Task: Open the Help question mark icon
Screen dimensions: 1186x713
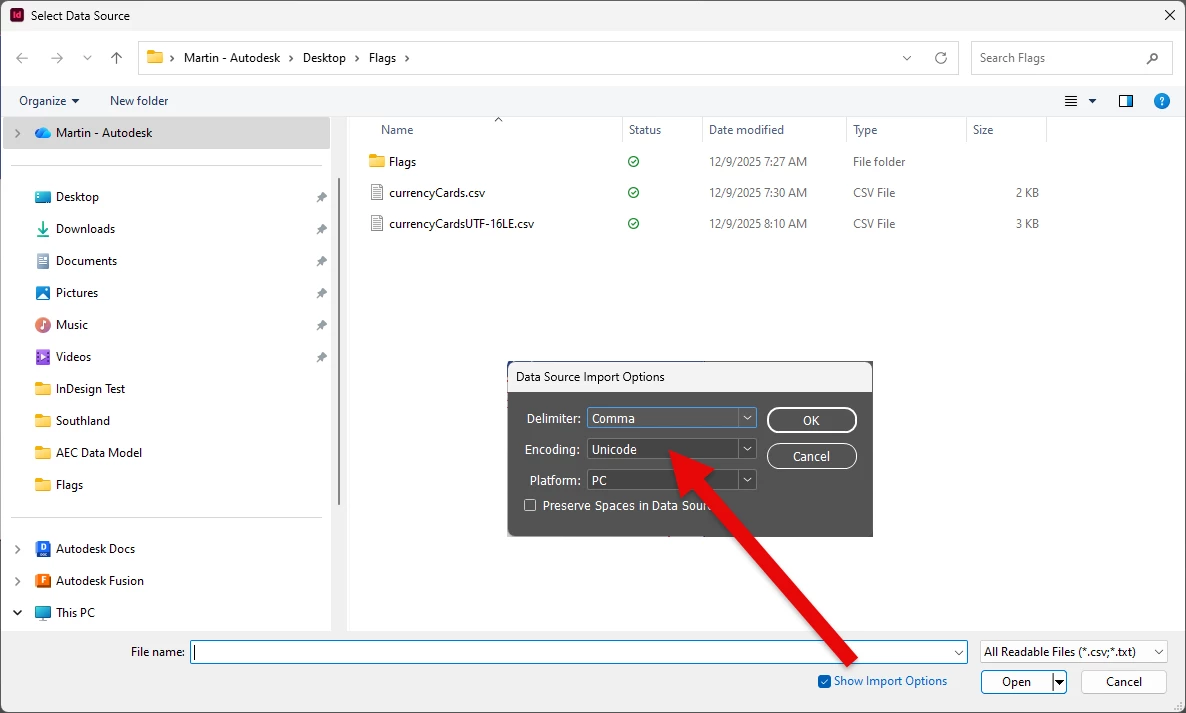Action: (1162, 101)
